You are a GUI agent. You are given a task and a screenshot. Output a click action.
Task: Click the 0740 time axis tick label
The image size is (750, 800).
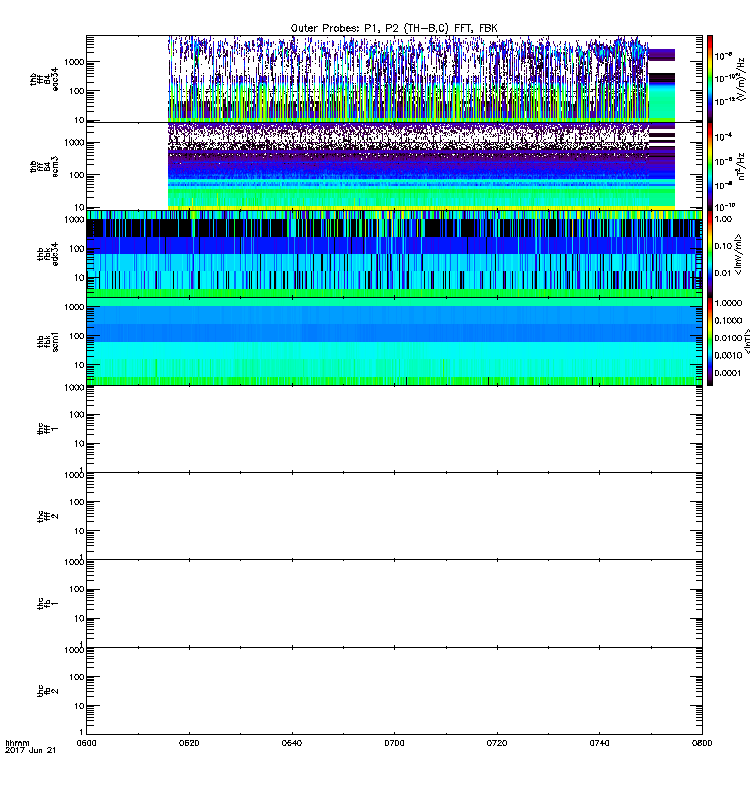599,744
